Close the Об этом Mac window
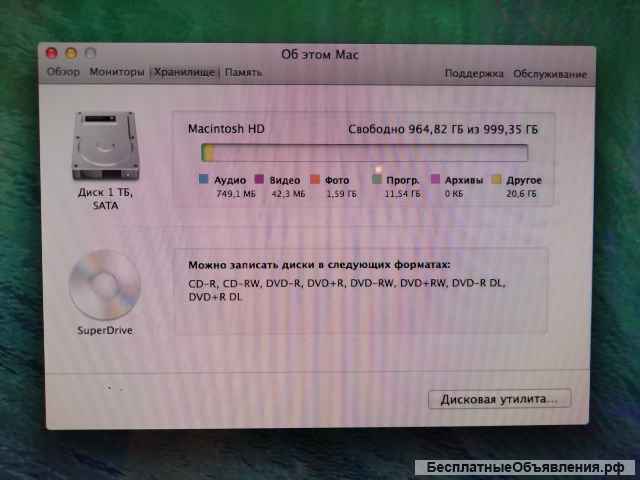The width and height of the screenshot is (640, 480). tap(52, 53)
